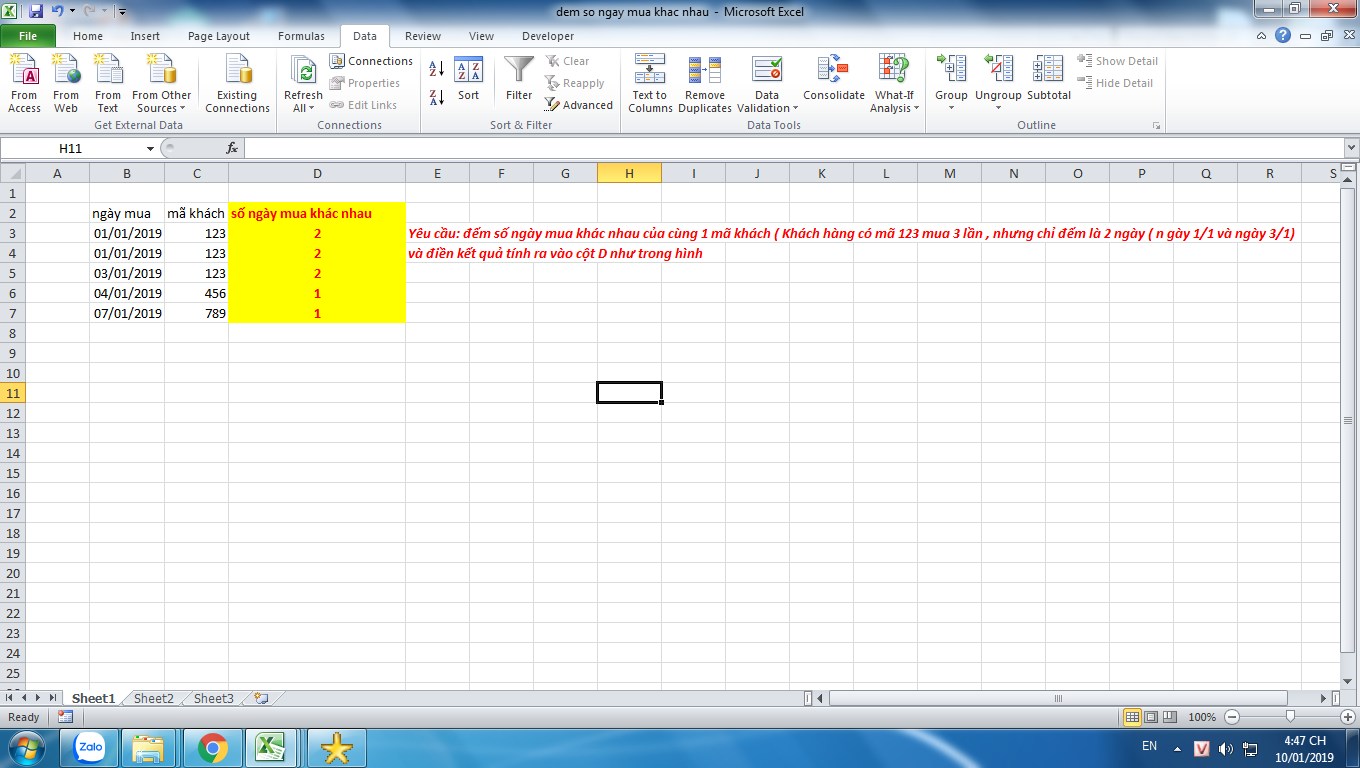
Task: Open What-If Analysis dropdown
Action: tap(895, 84)
